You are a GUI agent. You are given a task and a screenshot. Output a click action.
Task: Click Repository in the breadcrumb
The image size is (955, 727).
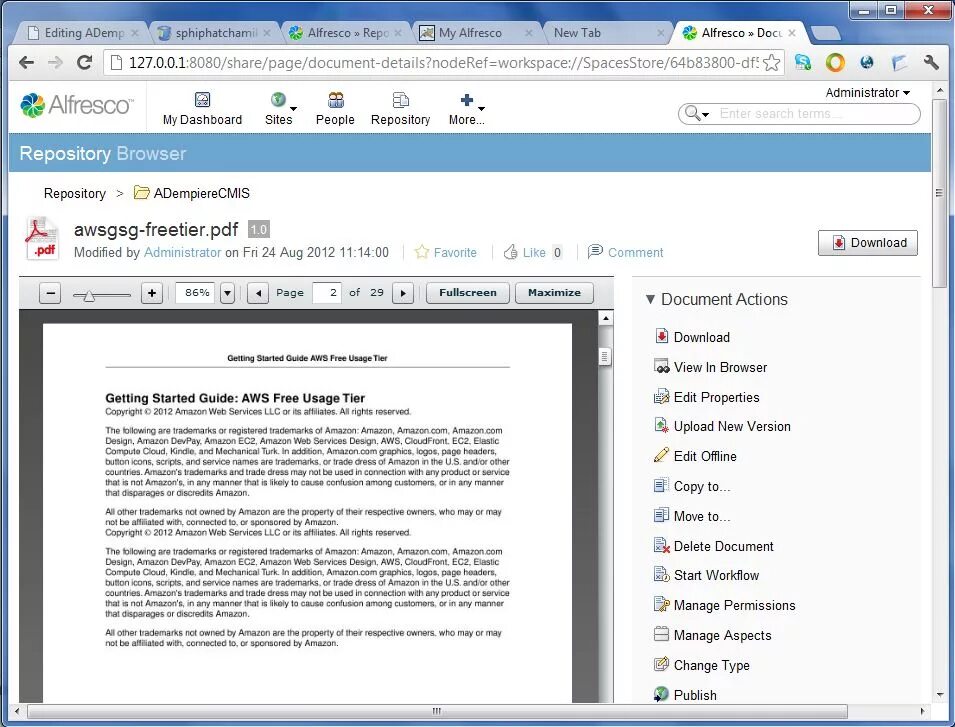click(x=74, y=193)
